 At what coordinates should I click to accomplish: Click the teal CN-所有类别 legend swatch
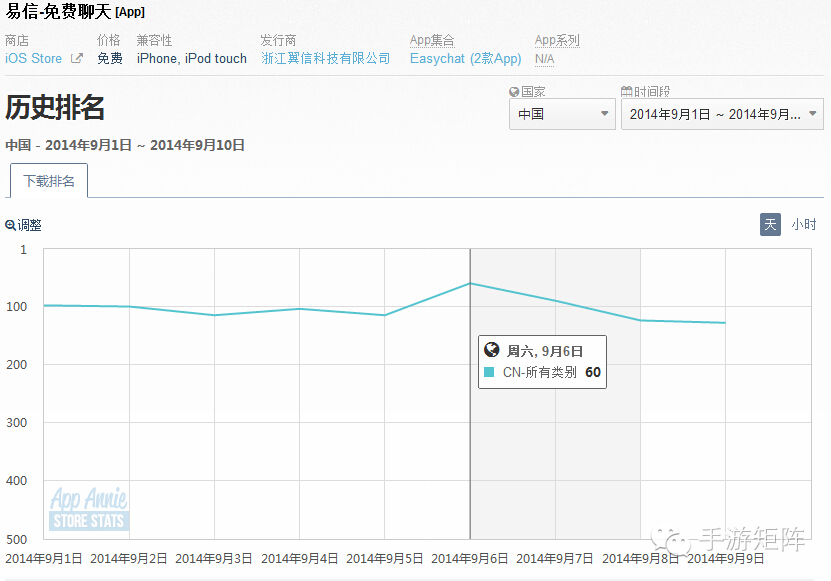coord(489,372)
